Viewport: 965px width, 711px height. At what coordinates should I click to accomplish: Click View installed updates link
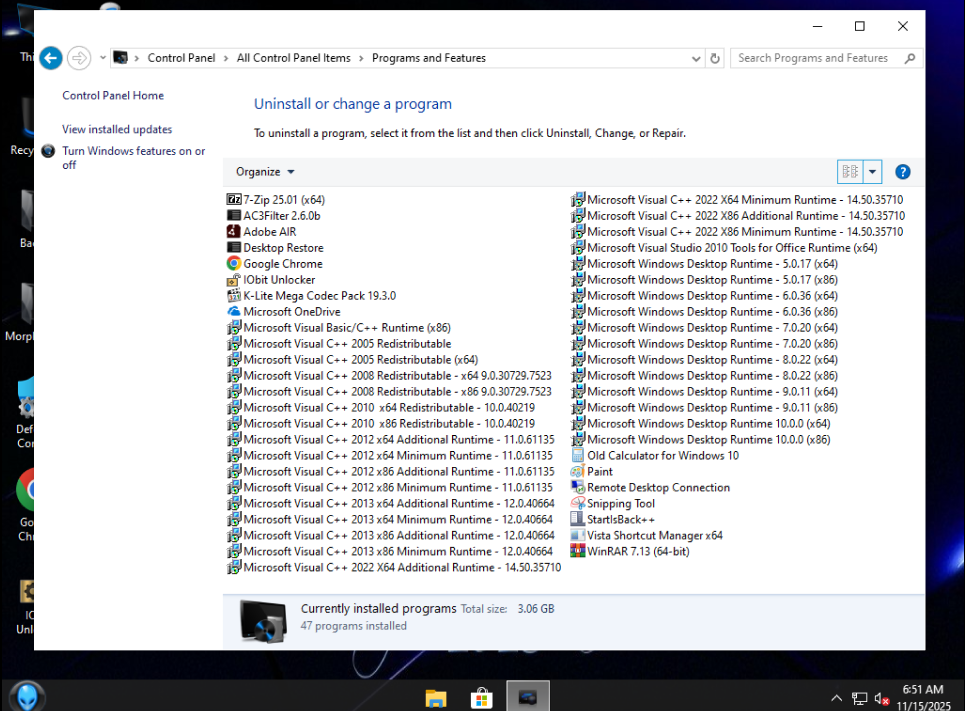click(117, 130)
